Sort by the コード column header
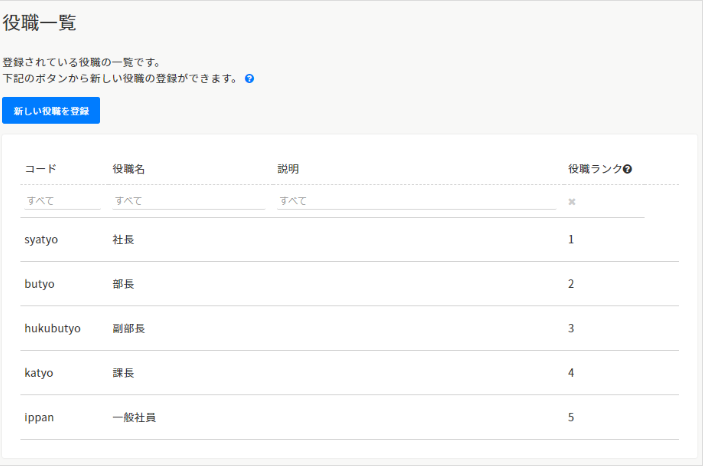This screenshot has height=466, width=703. click(x=41, y=169)
